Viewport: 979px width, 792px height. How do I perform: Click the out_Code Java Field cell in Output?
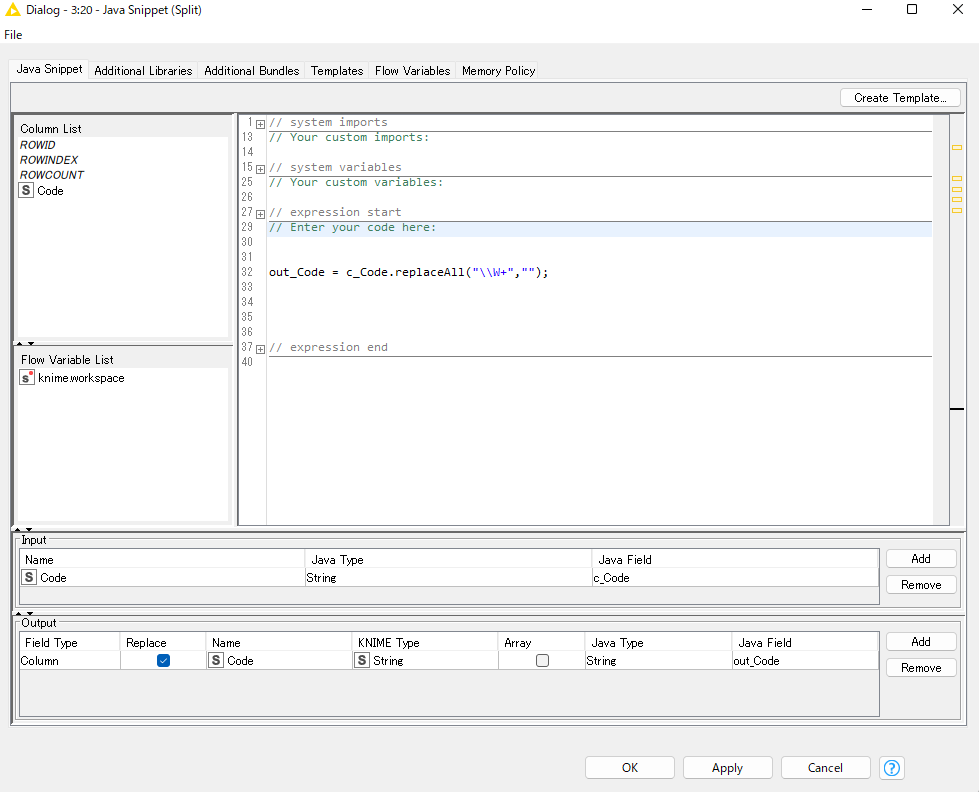(x=805, y=661)
